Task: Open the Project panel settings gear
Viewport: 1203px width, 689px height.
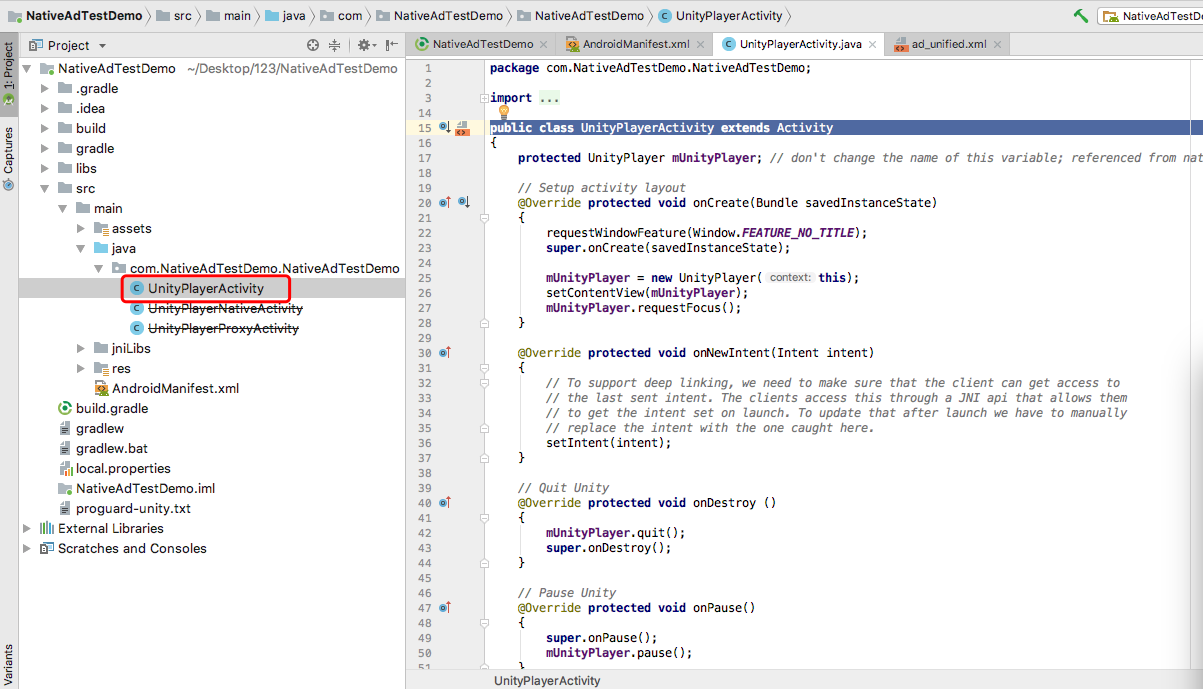Action: [x=365, y=45]
